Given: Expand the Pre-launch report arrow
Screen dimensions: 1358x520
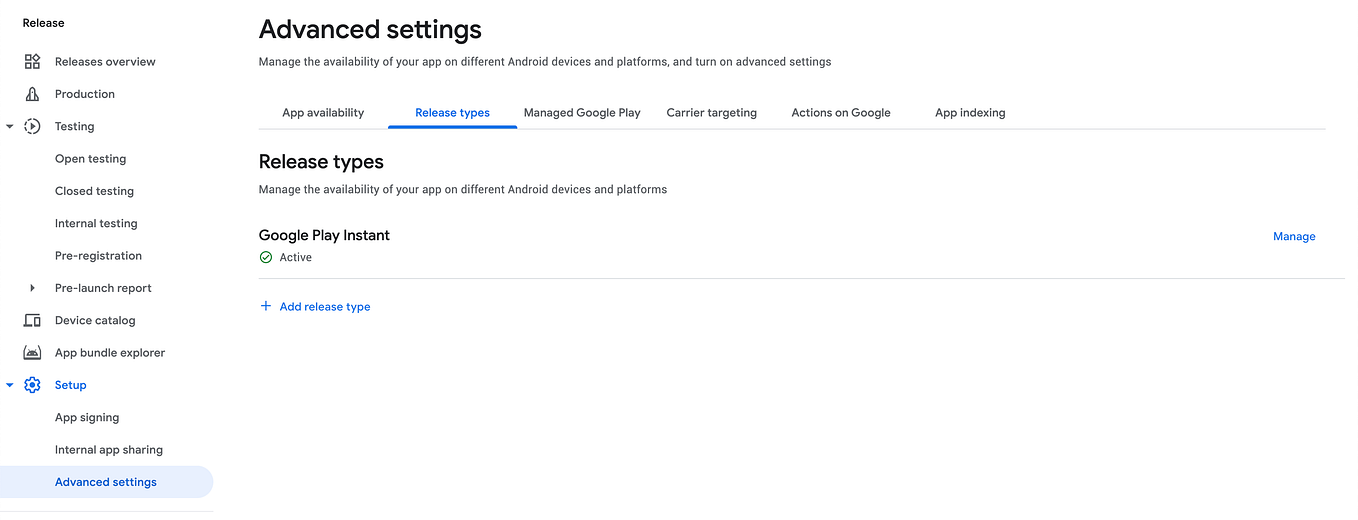Looking at the screenshot, I should [x=32, y=288].
